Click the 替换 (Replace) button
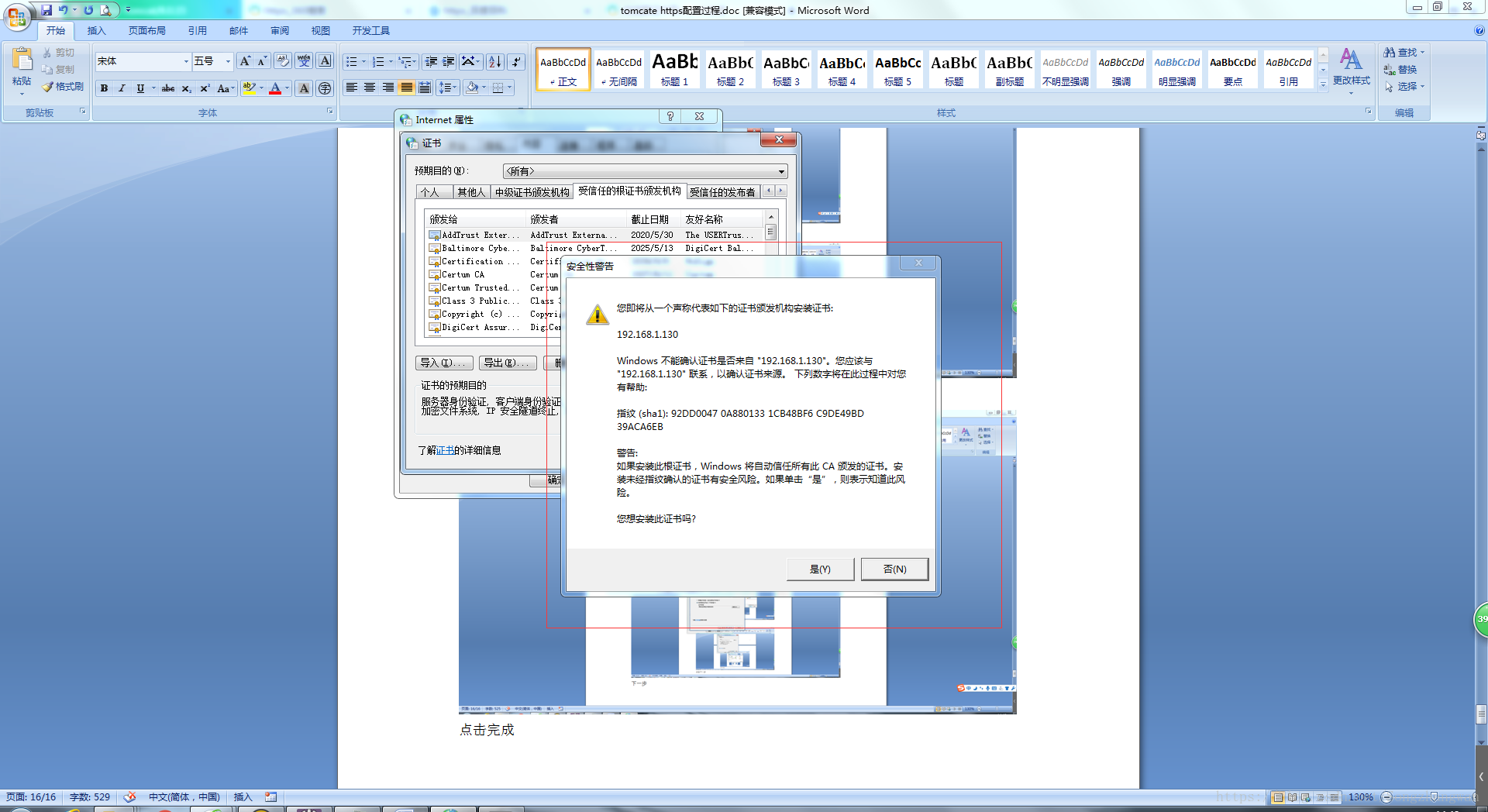The height and width of the screenshot is (812, 1488). [x=1401, y=70]
